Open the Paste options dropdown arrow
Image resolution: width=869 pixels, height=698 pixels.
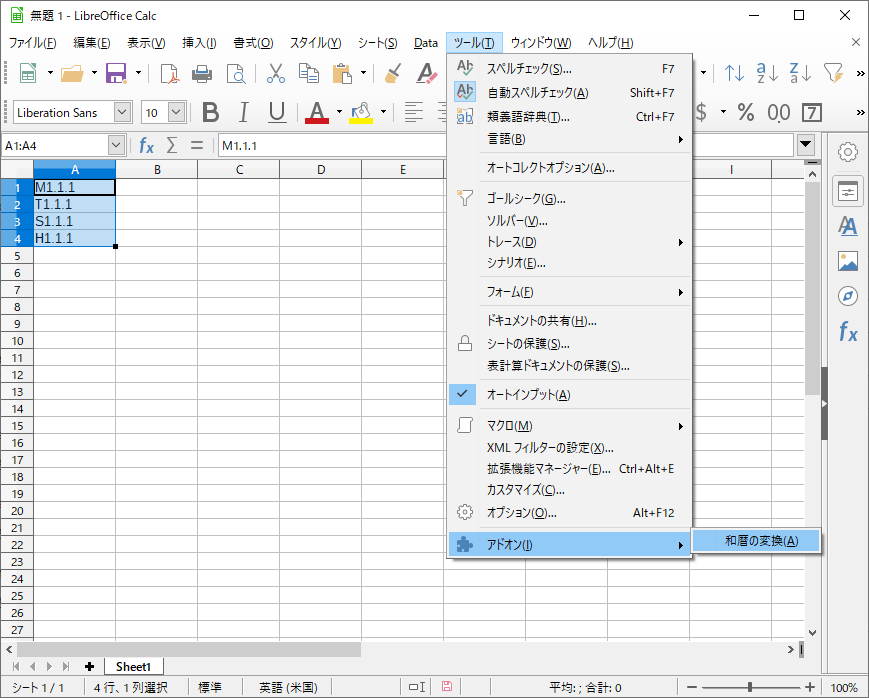364,73
